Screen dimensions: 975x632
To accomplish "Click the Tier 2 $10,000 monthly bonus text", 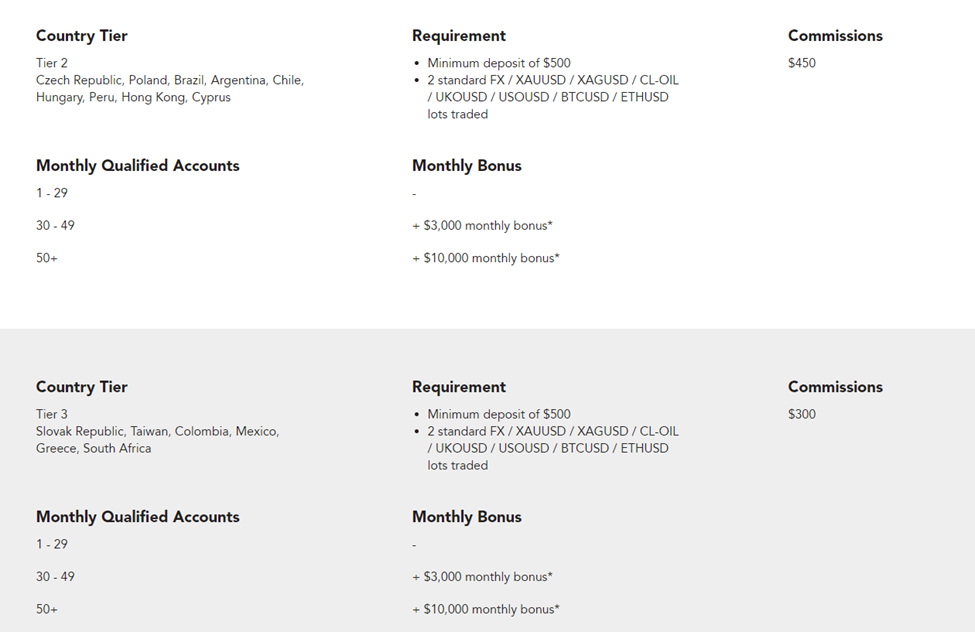I will pos(486,258).
